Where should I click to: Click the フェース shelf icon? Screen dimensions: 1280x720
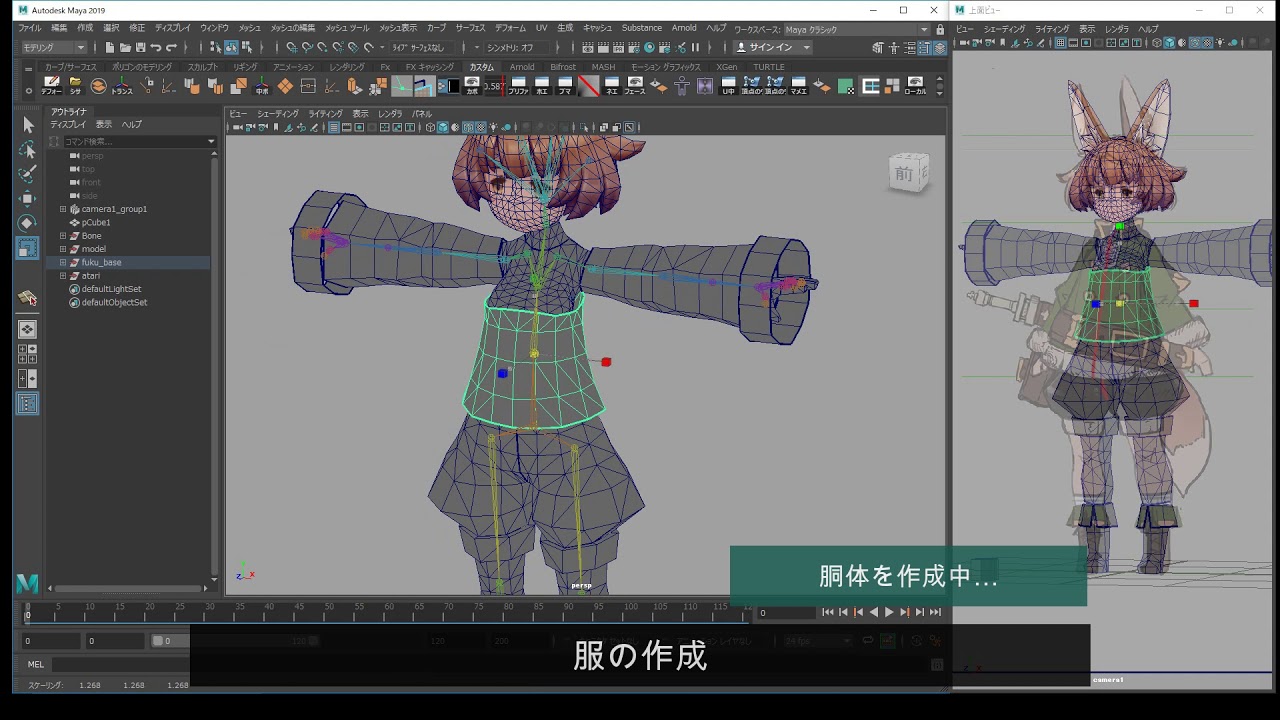tap(635, 86)
